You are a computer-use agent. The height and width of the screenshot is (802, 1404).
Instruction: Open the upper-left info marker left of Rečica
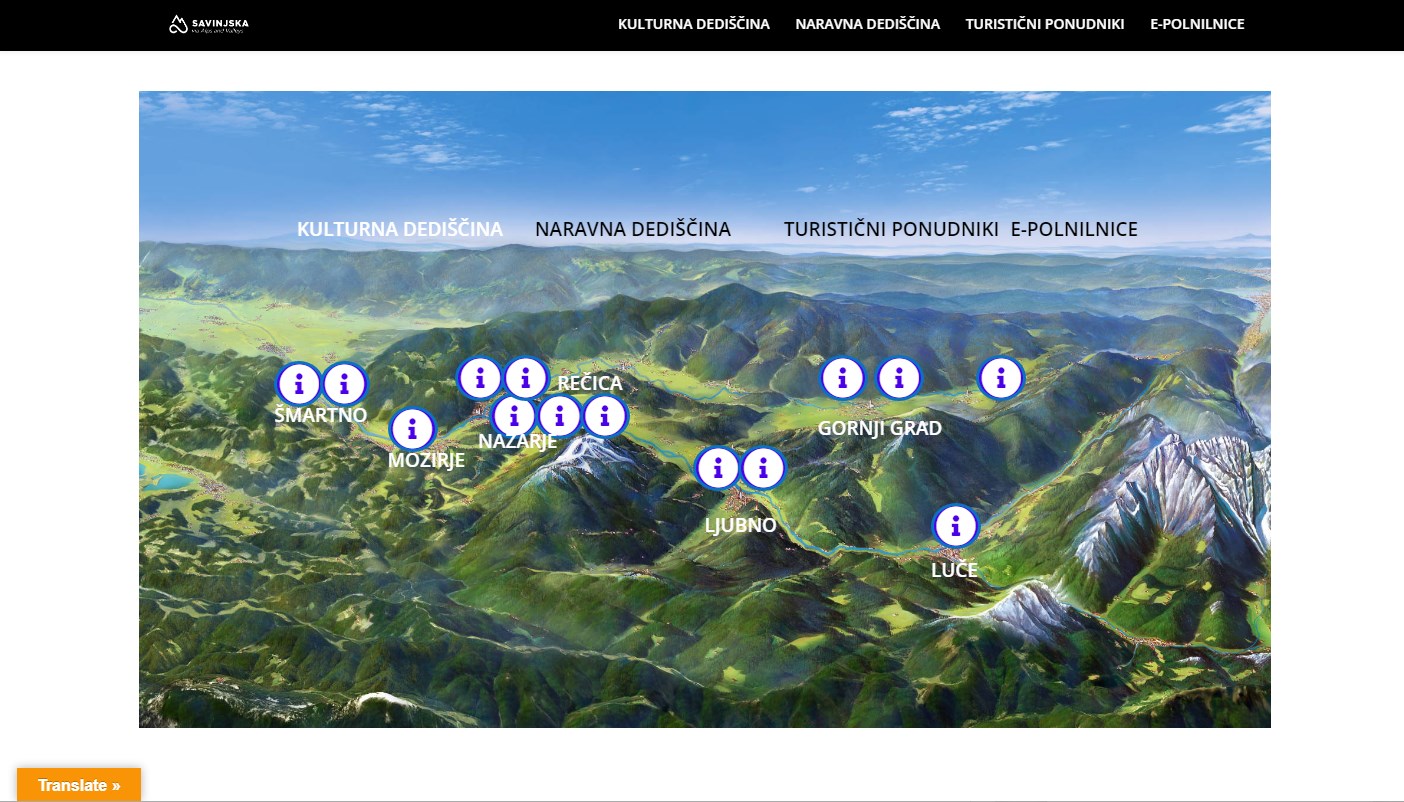(x=480, y=378)
